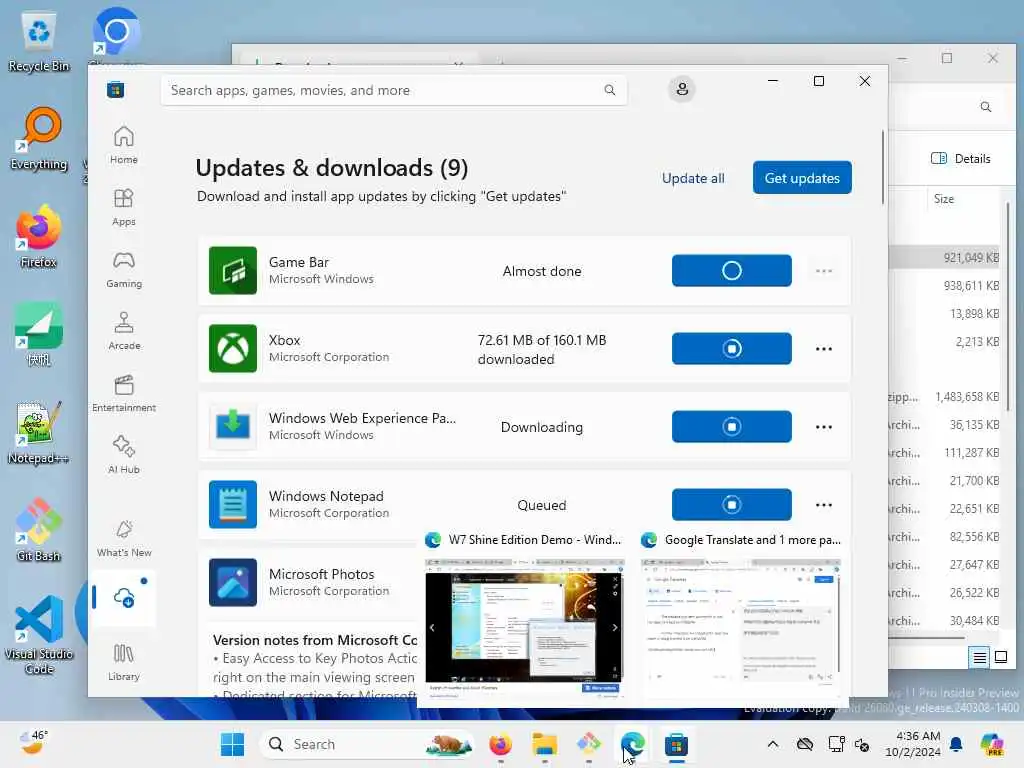
Task: Open Notepad++ desktop shortcut
Action: coord(39,432)
